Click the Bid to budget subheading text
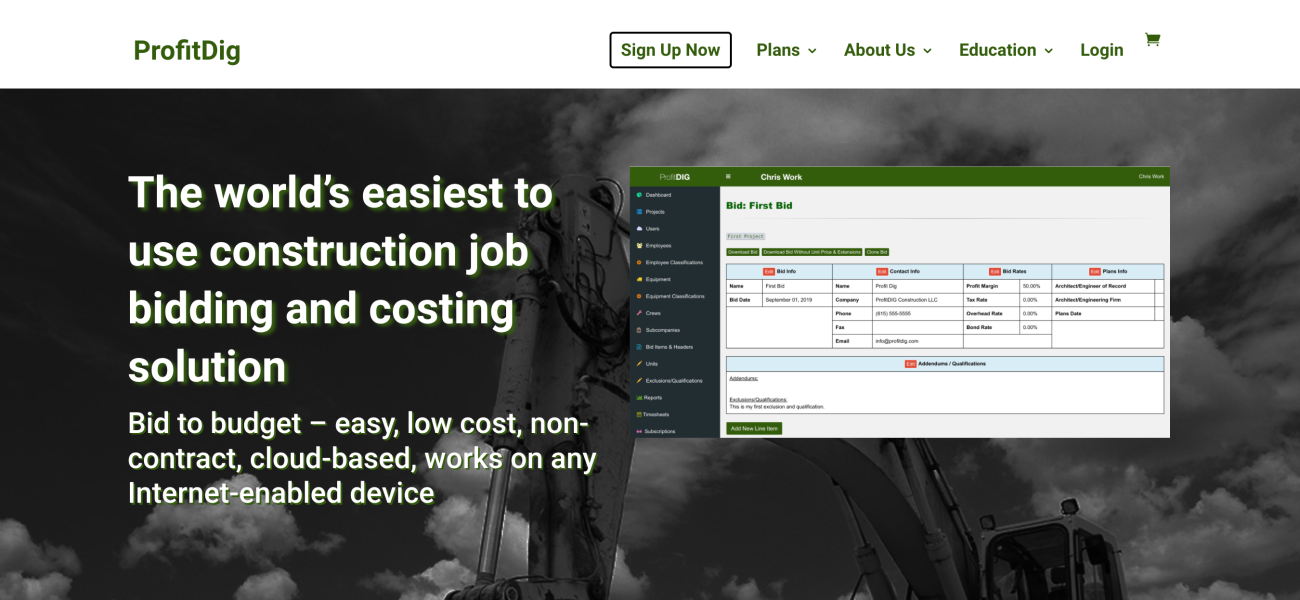Screen dimensions: 1300x600 click(362, 458)
